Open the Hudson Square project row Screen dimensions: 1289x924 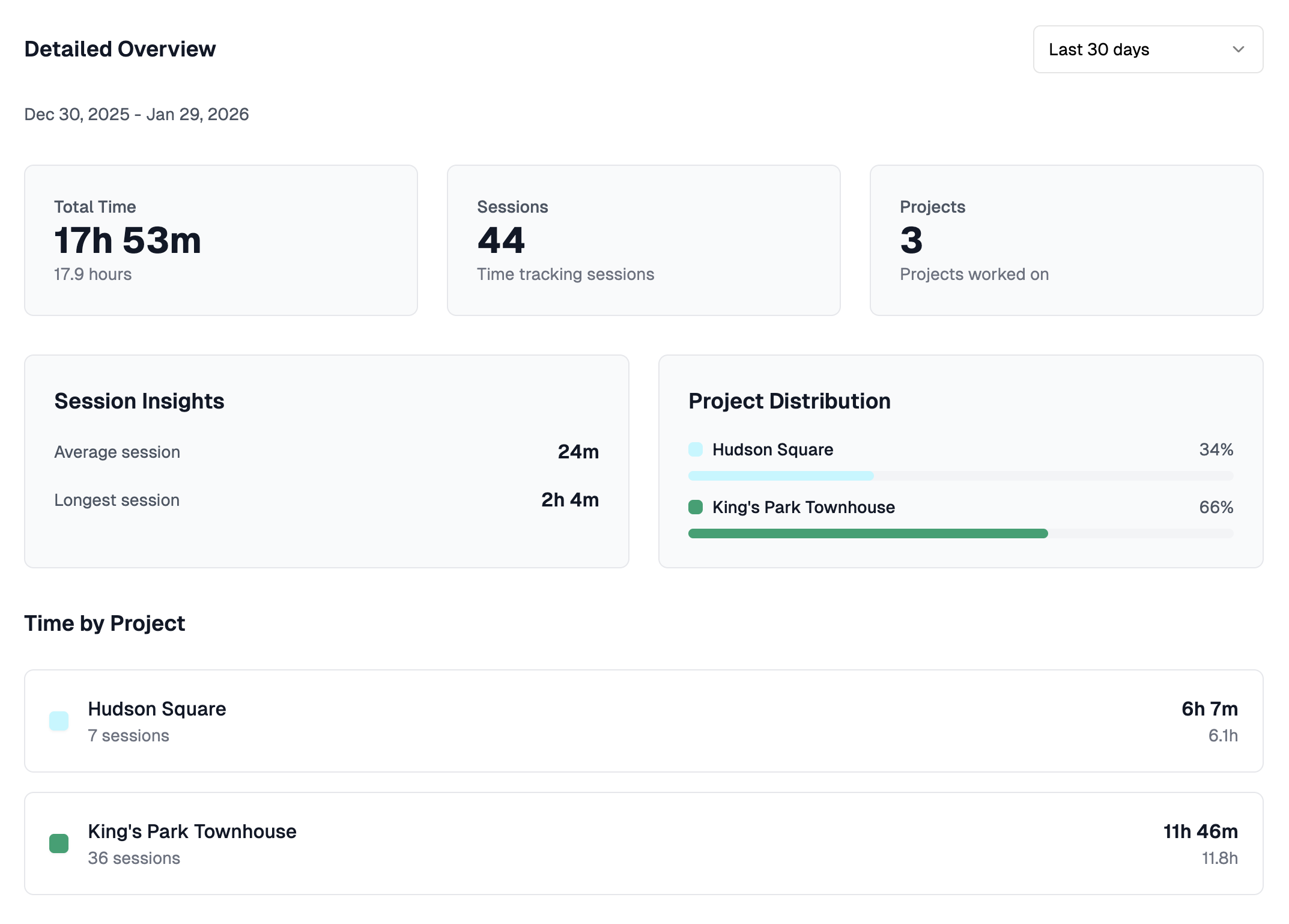click(x=643, y=721)
